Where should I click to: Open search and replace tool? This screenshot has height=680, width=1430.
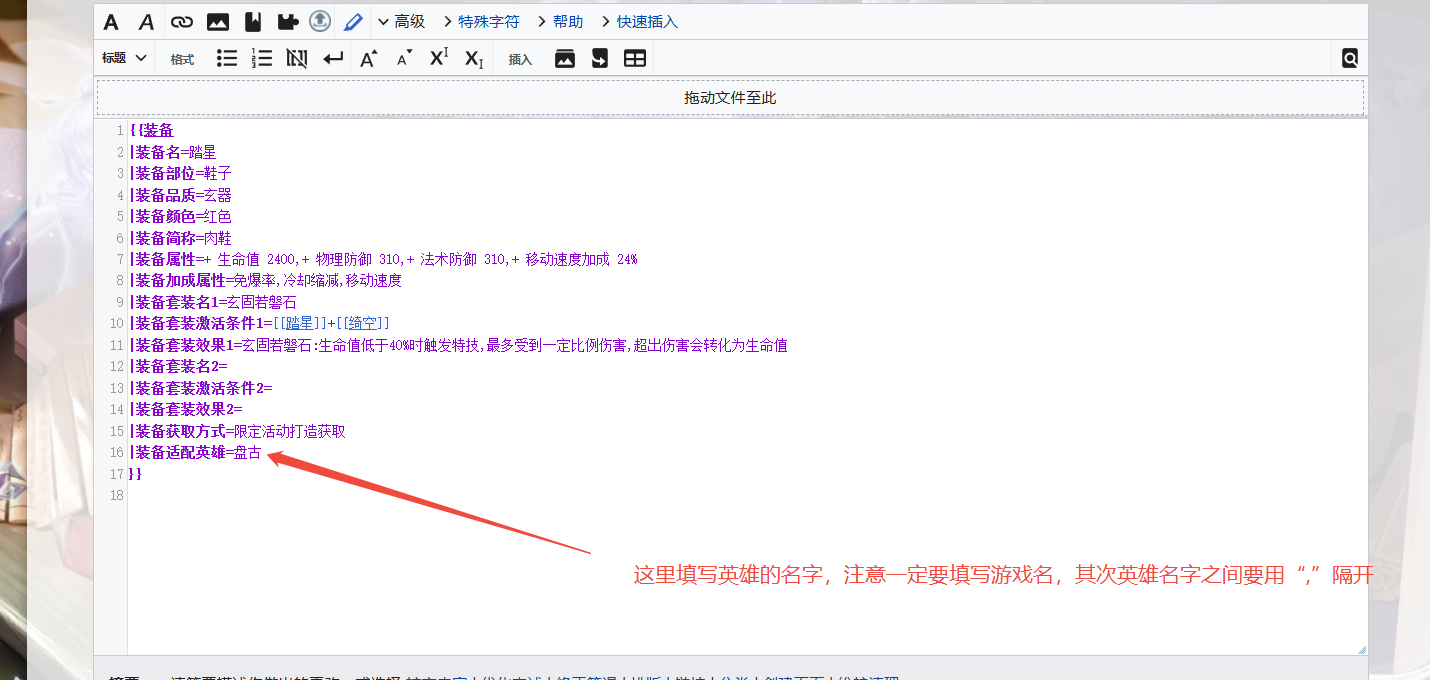click(1350, 58)
